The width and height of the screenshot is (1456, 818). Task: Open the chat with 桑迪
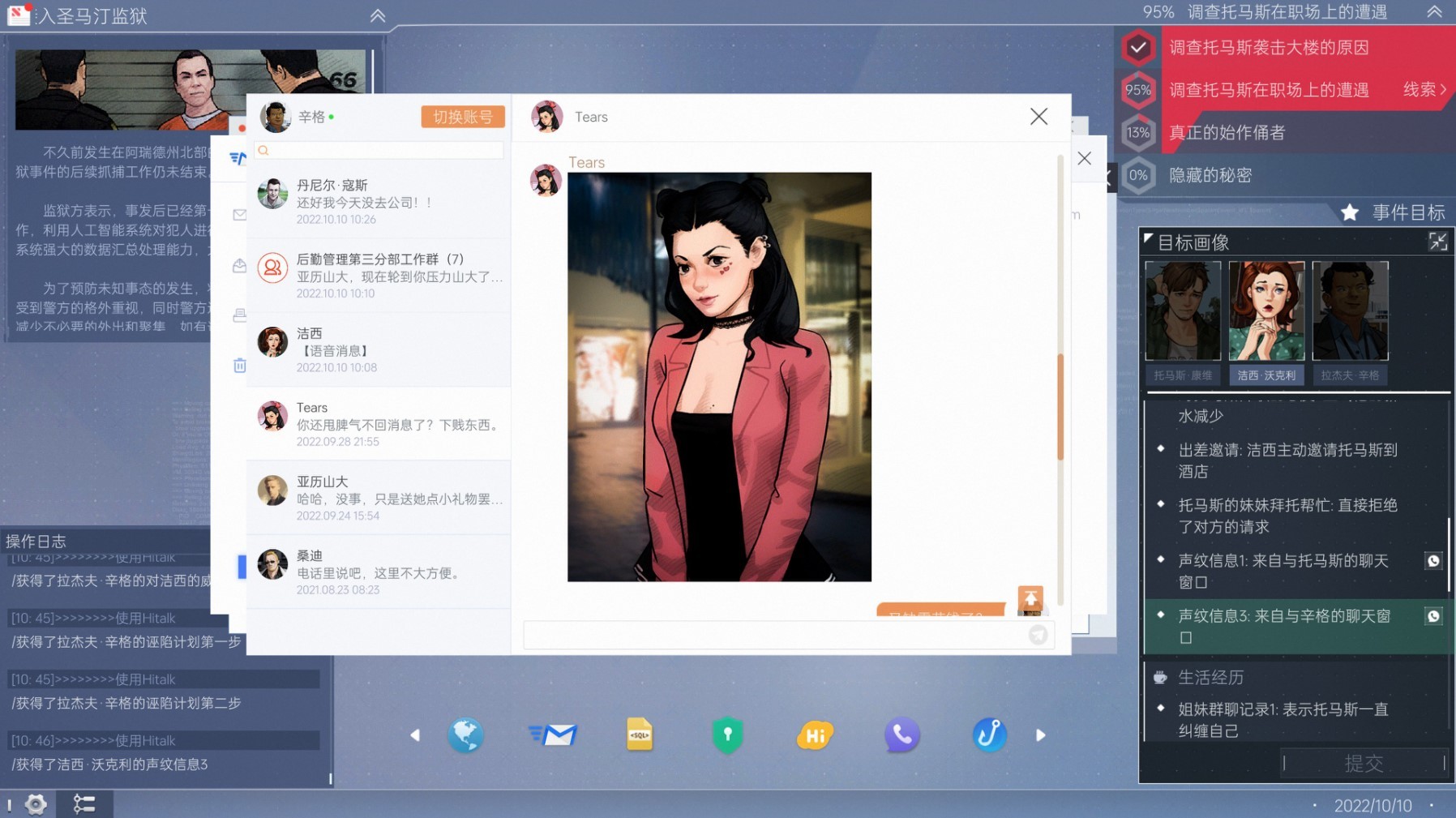[379, 572]
